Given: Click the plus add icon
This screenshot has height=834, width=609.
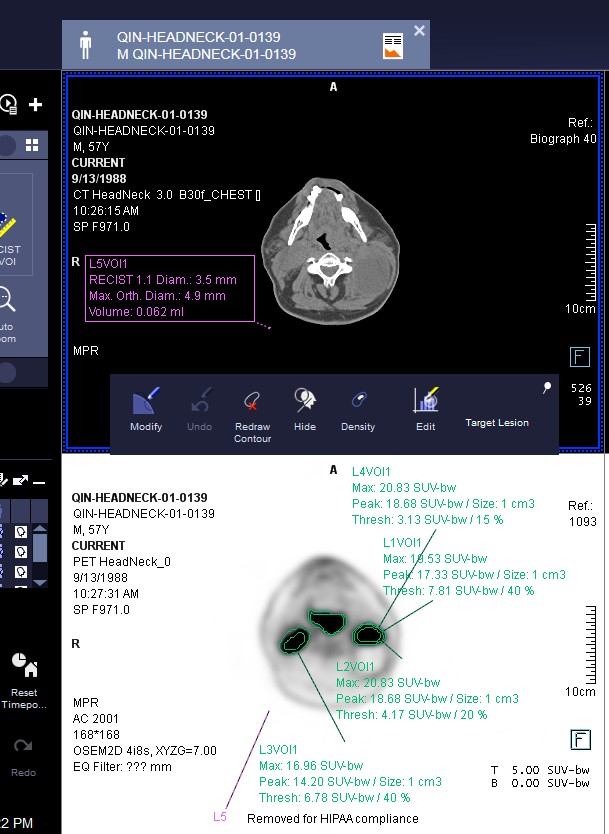Looking at the screenshot, I should 36,104.
